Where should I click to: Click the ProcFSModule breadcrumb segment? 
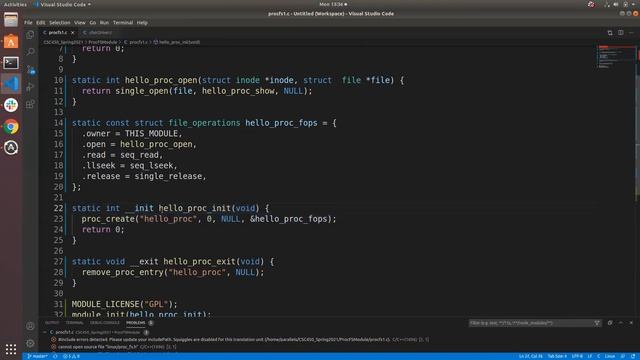pos(102,42)
